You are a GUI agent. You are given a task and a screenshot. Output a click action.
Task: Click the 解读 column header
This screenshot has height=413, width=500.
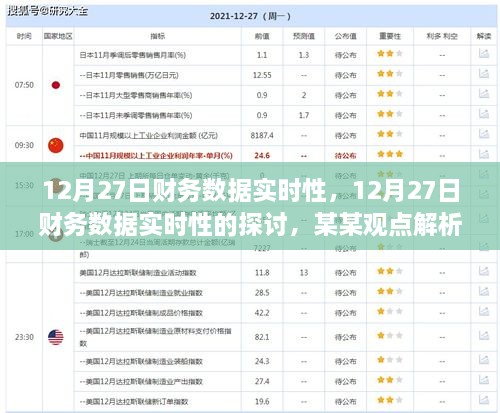coord(484,36)
